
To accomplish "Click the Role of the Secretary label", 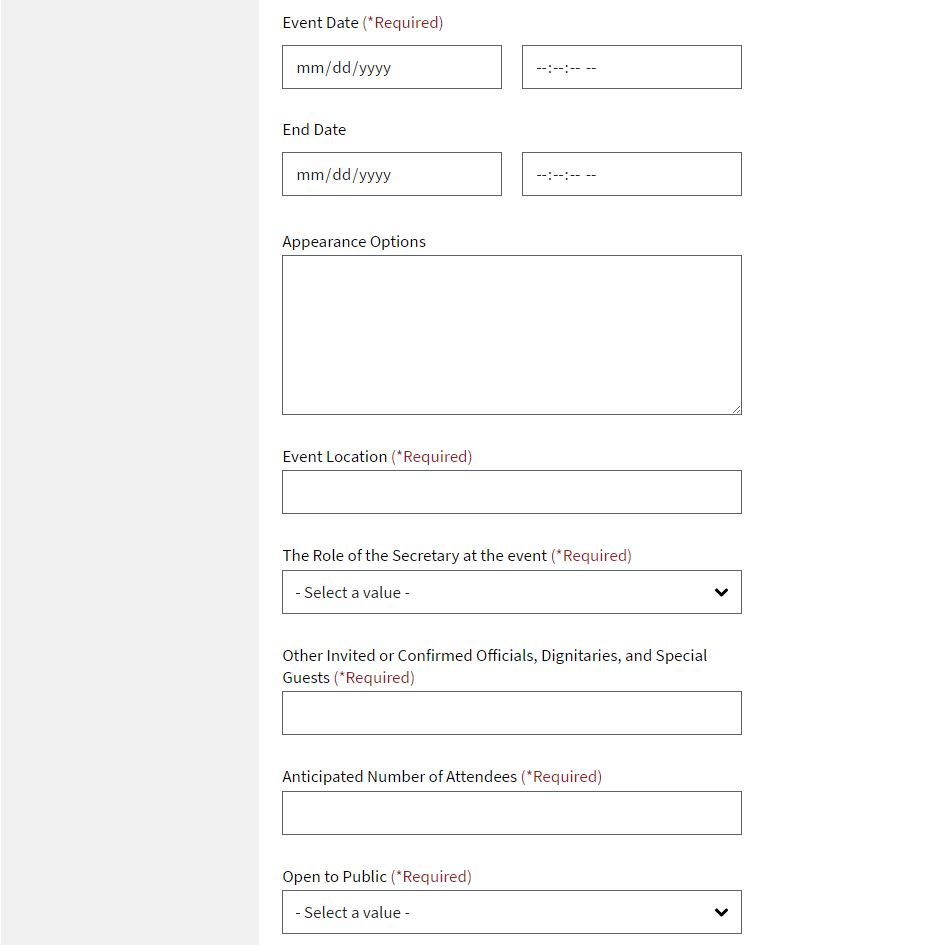I will (x=414, y=556).
